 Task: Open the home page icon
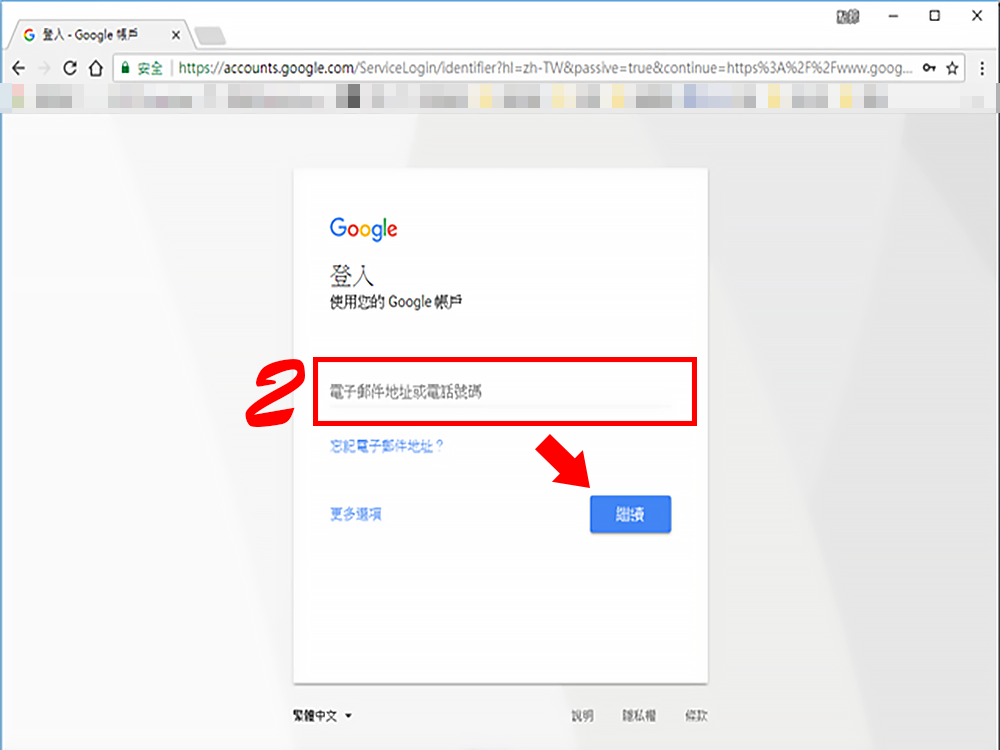[96, 68]
